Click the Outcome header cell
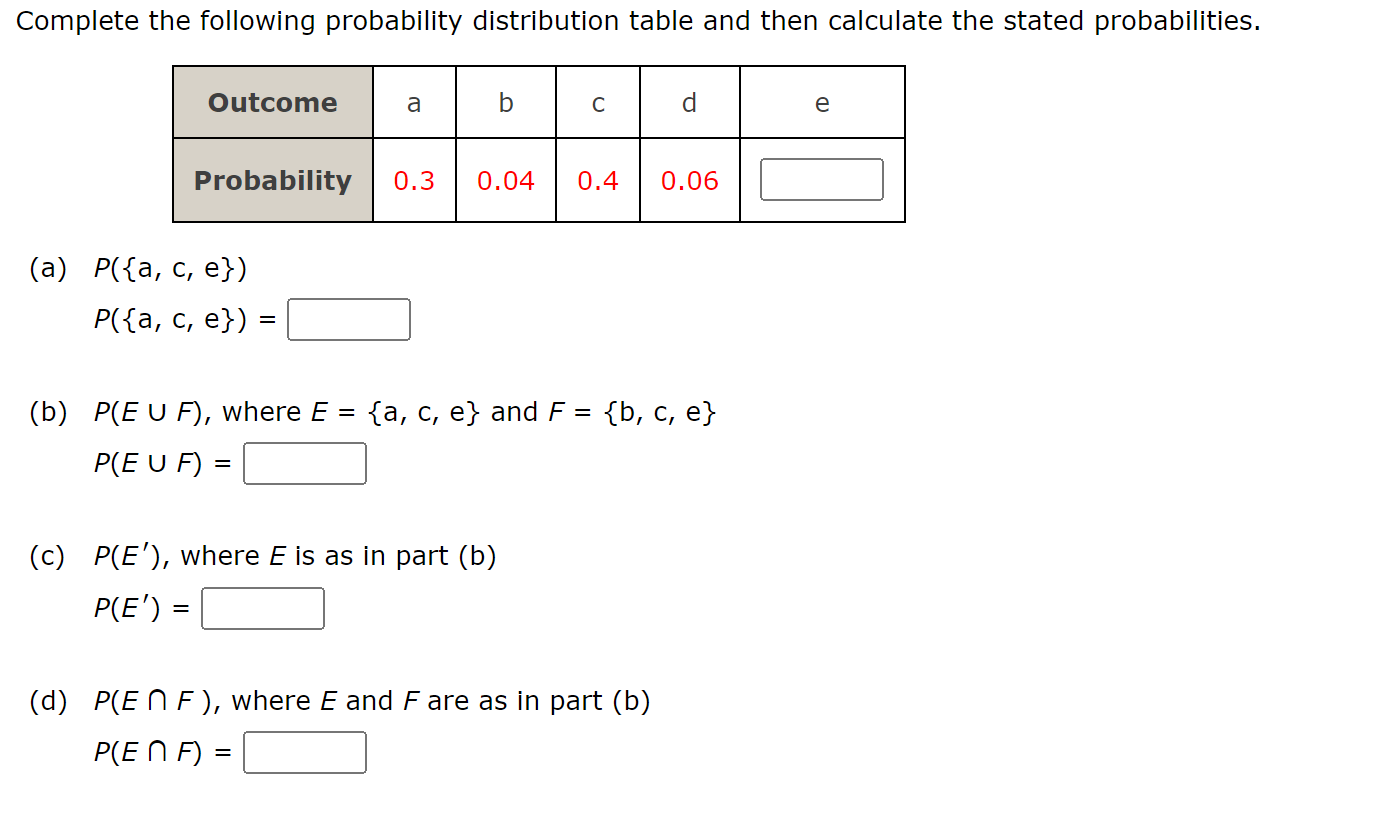 click(272, 102)
